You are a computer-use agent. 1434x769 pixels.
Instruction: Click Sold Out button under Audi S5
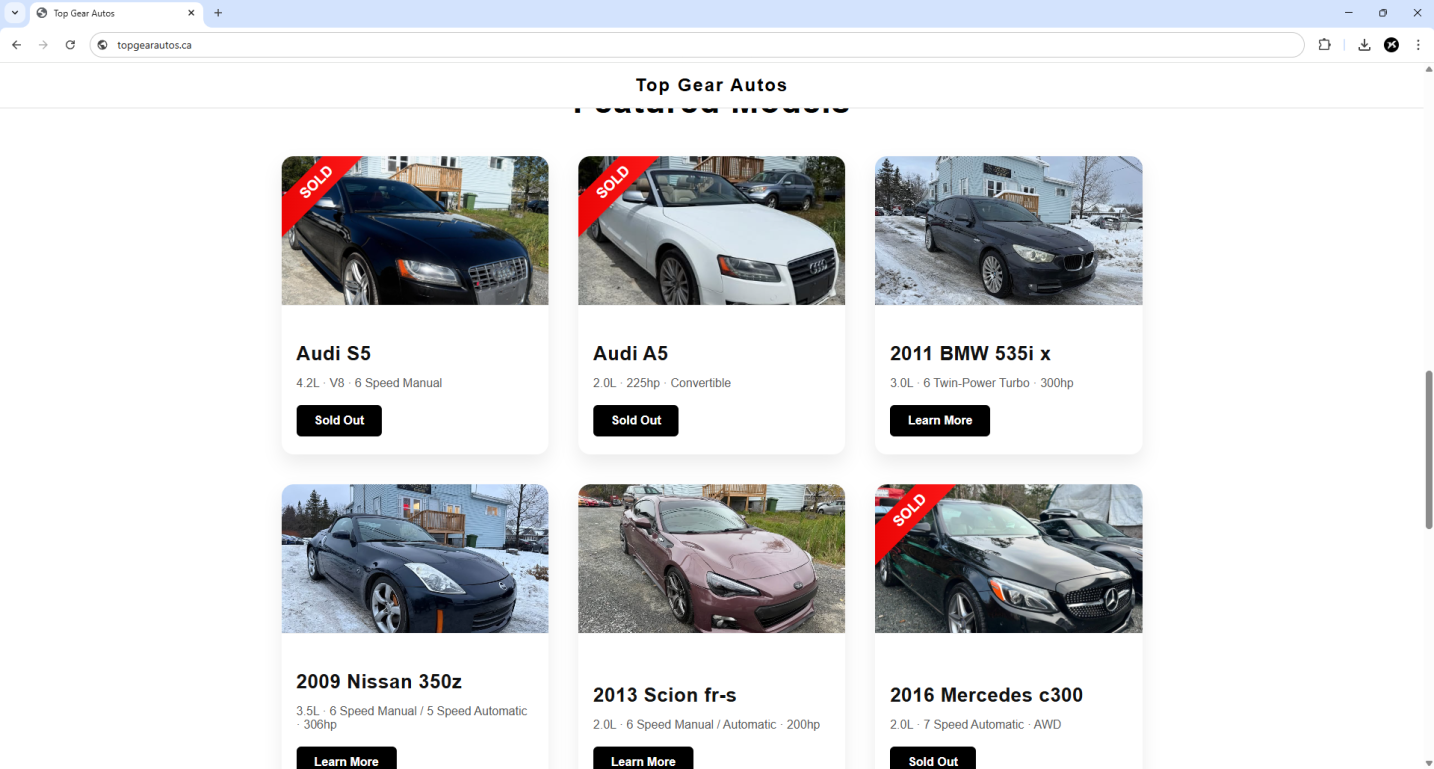(339, 421)
